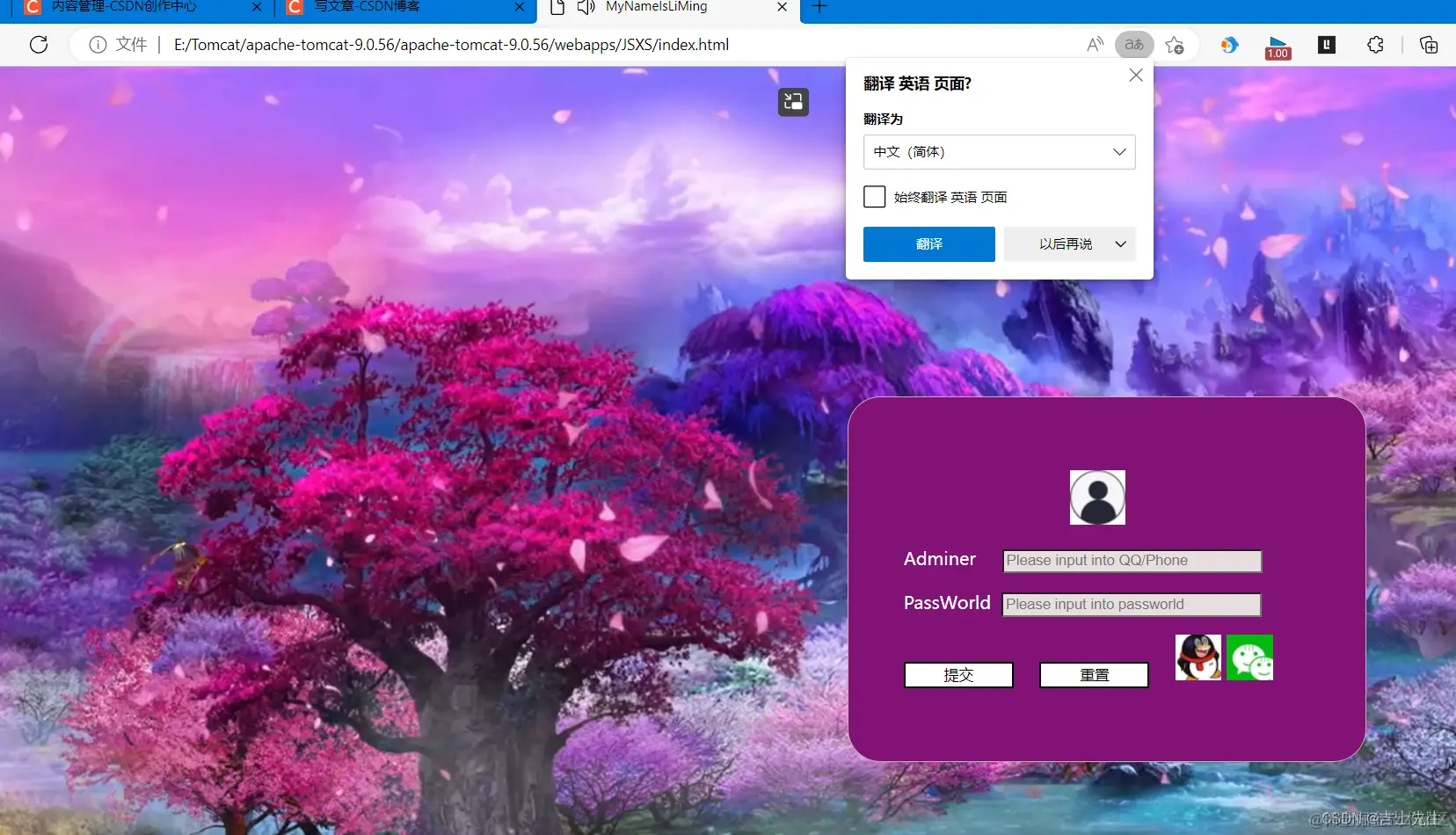Click the dolphin extension icon
The image size is (1456, 835).
(1230, 44)
